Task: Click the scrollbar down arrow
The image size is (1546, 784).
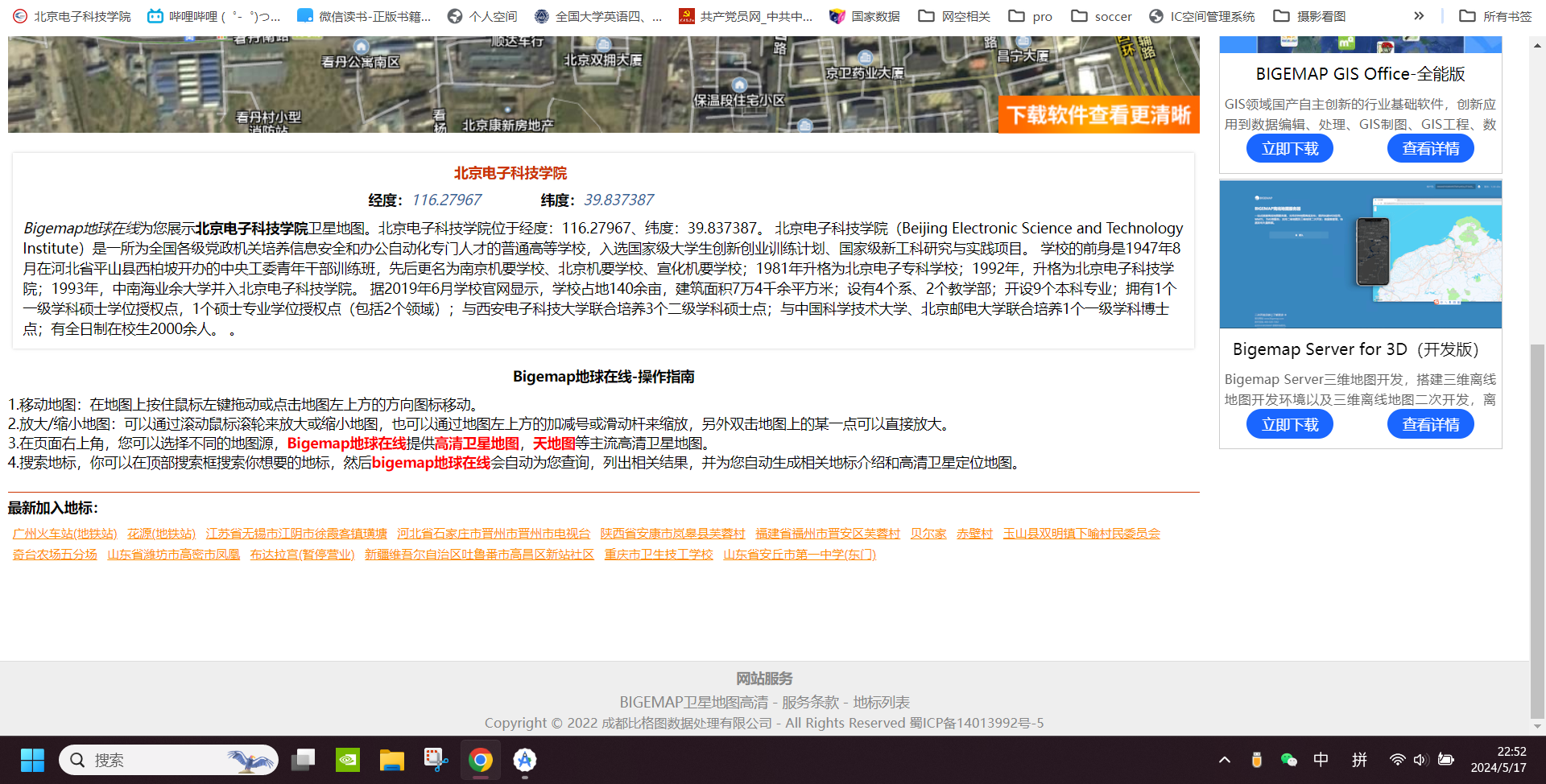Action: click(1538, 726)
